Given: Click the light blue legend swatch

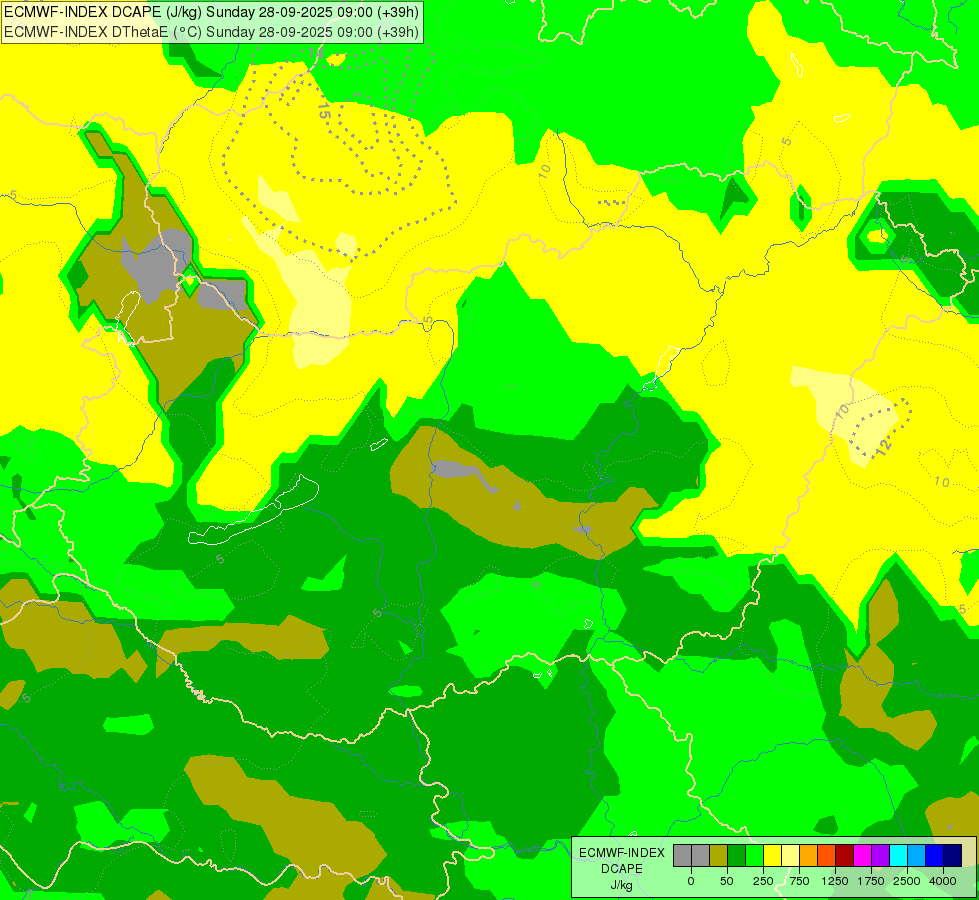Looking at the screenshot, I should click(917, 856).
